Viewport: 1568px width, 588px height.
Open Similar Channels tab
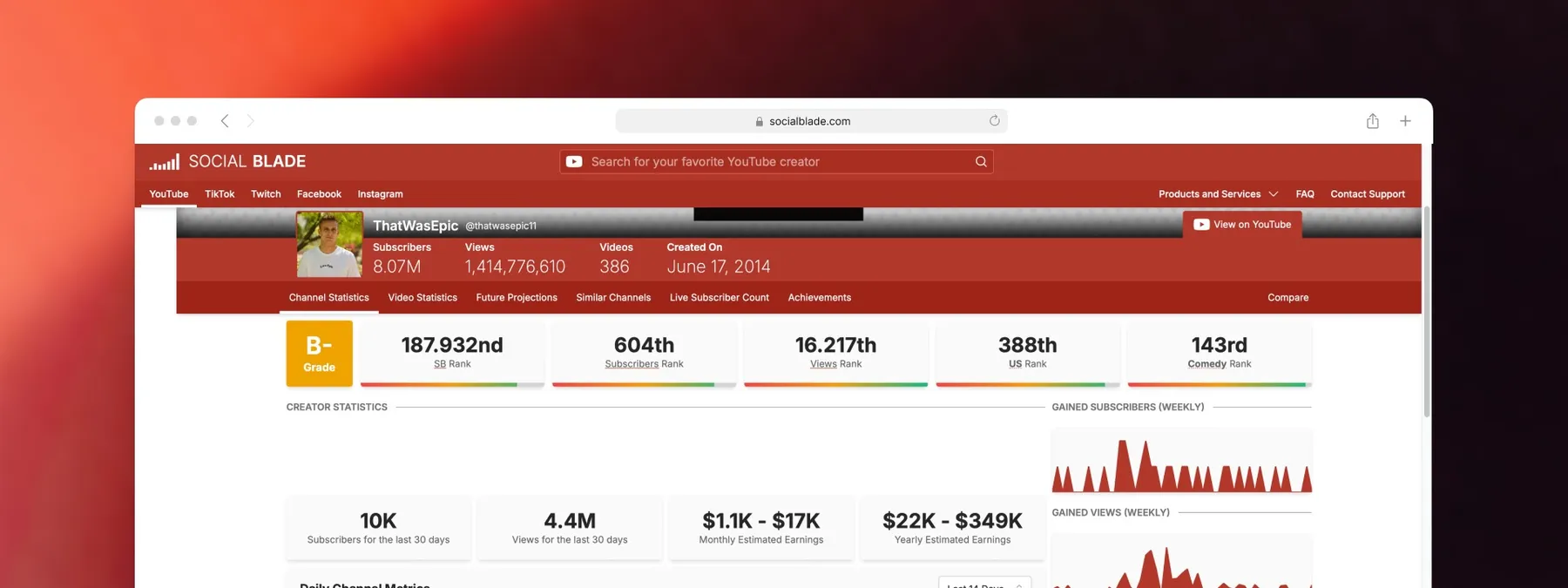(613, 297)
